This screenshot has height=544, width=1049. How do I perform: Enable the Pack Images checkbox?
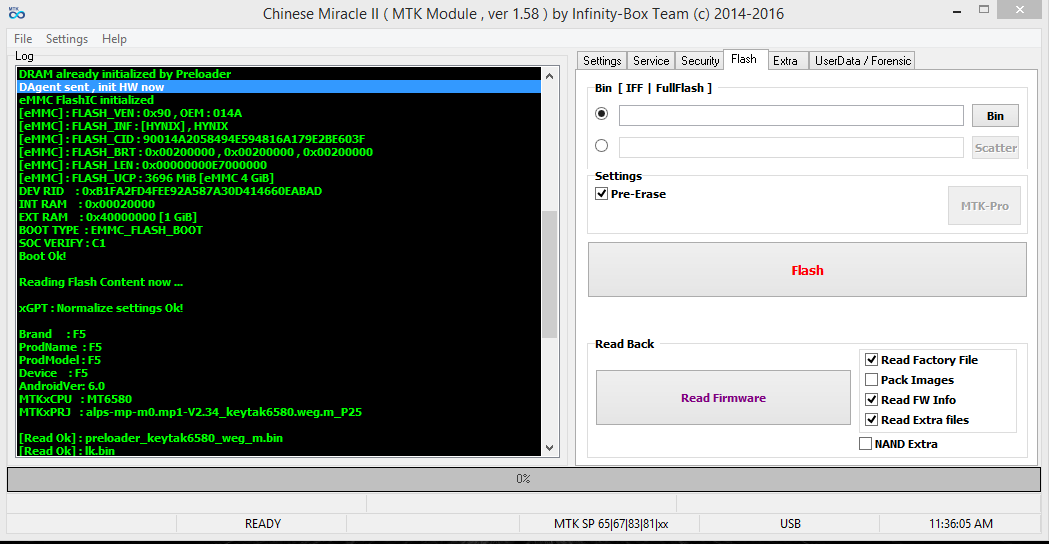[871, 380]
